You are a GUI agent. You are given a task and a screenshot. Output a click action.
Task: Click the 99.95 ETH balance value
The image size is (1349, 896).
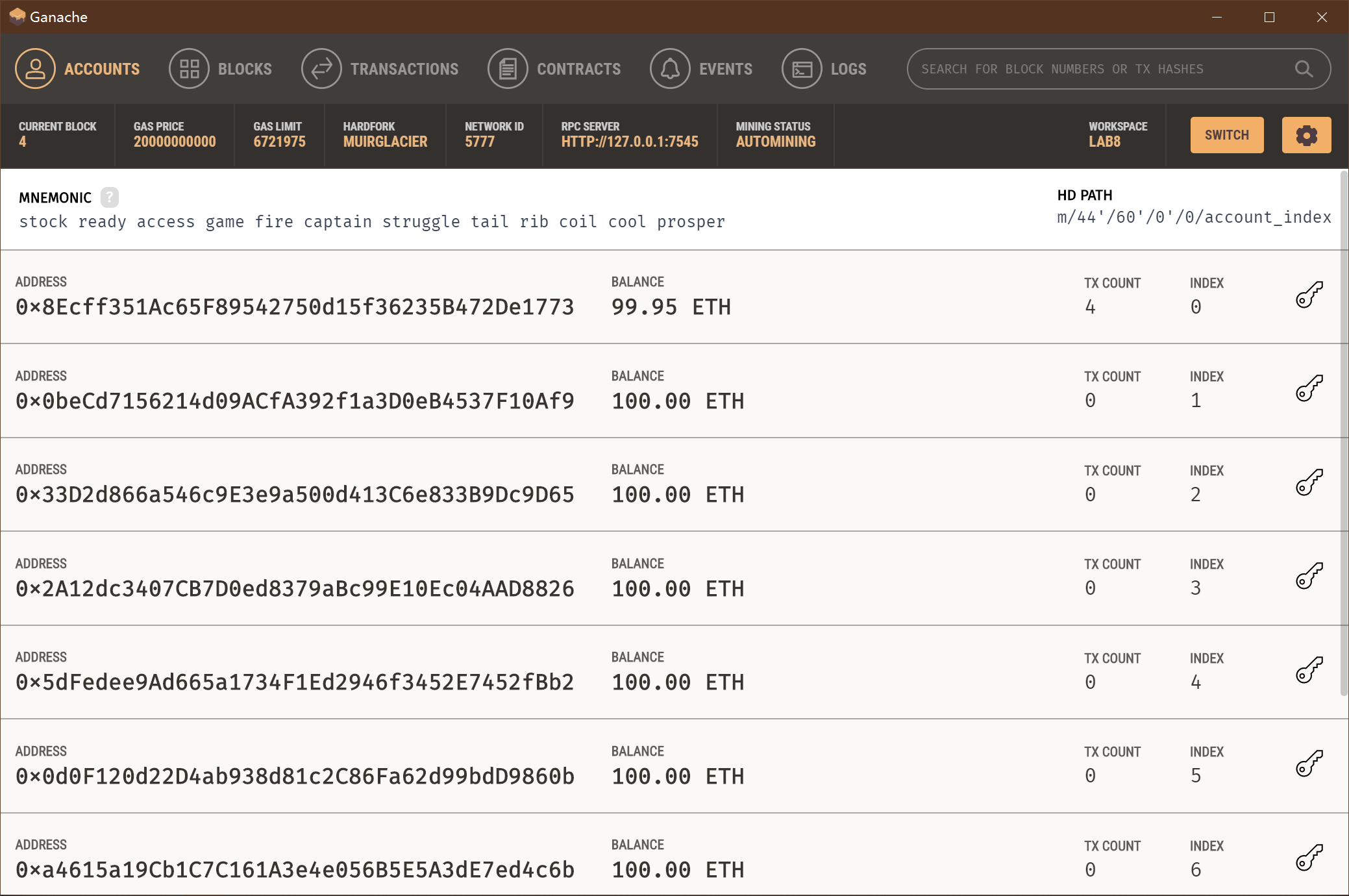click(x=671, y=307)
